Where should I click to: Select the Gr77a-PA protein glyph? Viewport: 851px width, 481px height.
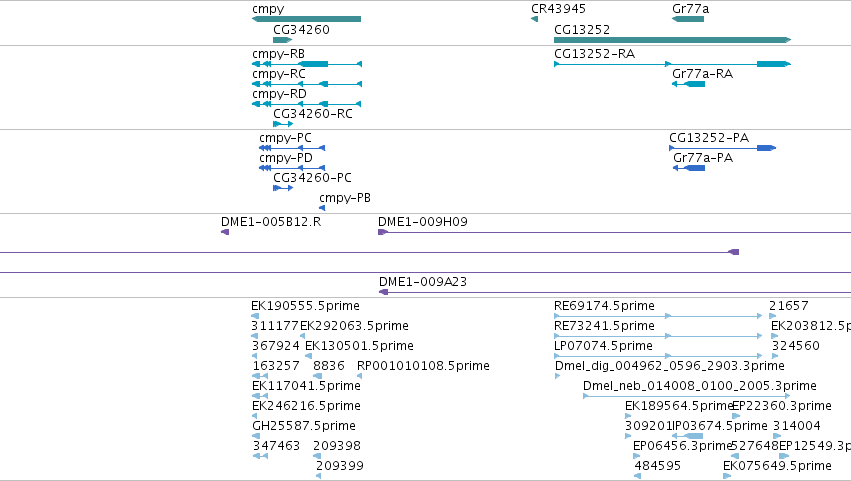click(689, 168)
